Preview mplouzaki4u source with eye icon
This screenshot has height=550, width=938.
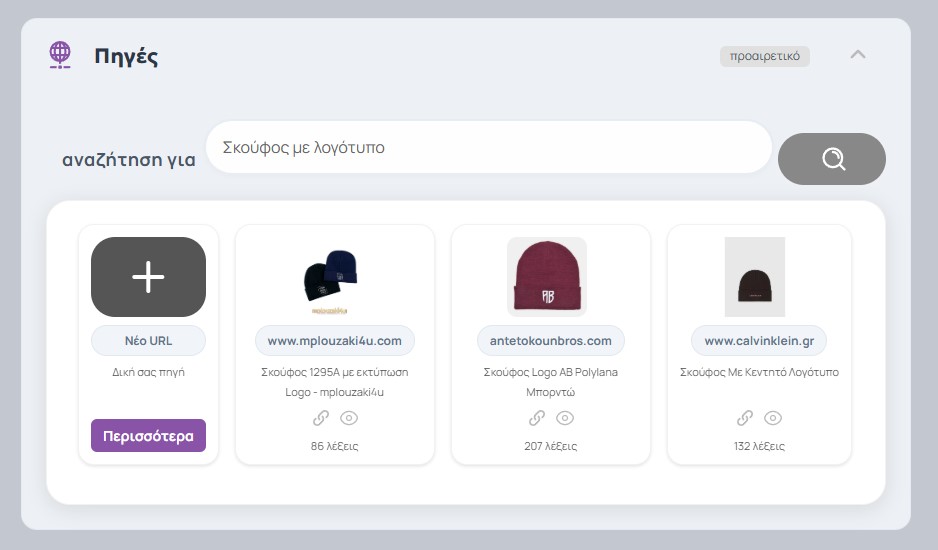pyautogui.click(x=349, y=418)
